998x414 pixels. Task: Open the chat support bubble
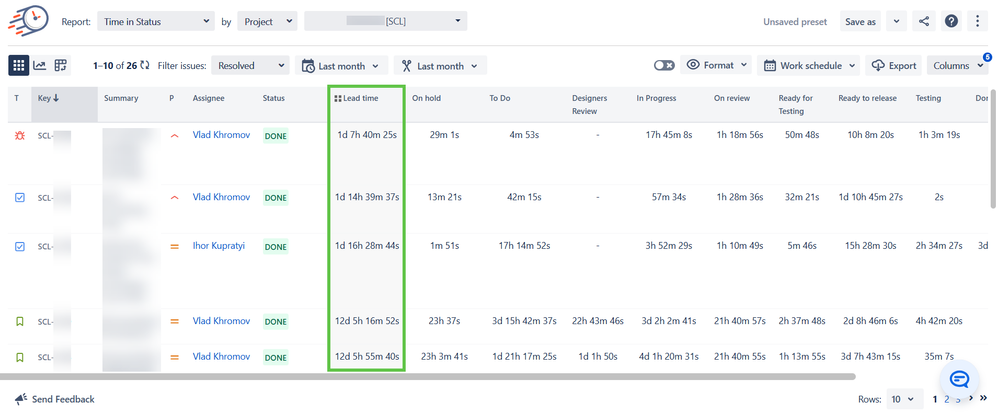pyautogui.click(x=959, y=380)
